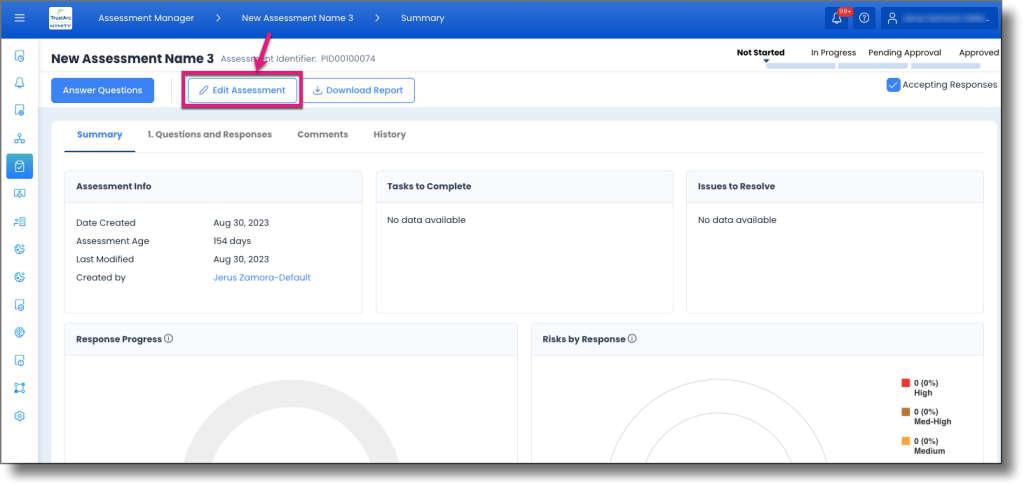Toggle the Accepting Responses checkbox
The image size is (1024, 486).
point(893,85)
